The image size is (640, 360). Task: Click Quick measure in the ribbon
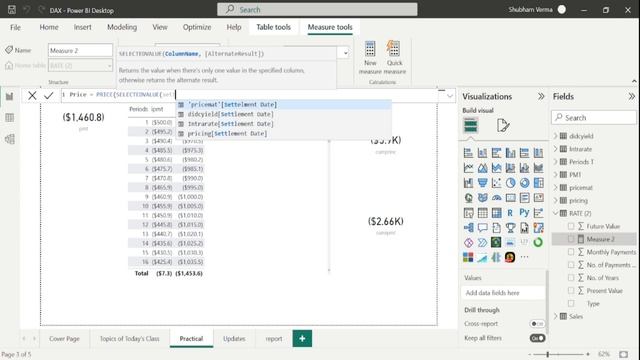(x=394, y=57)
